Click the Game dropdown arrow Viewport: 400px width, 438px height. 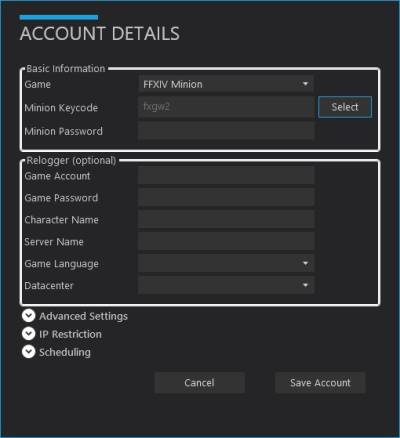[305, 84]
